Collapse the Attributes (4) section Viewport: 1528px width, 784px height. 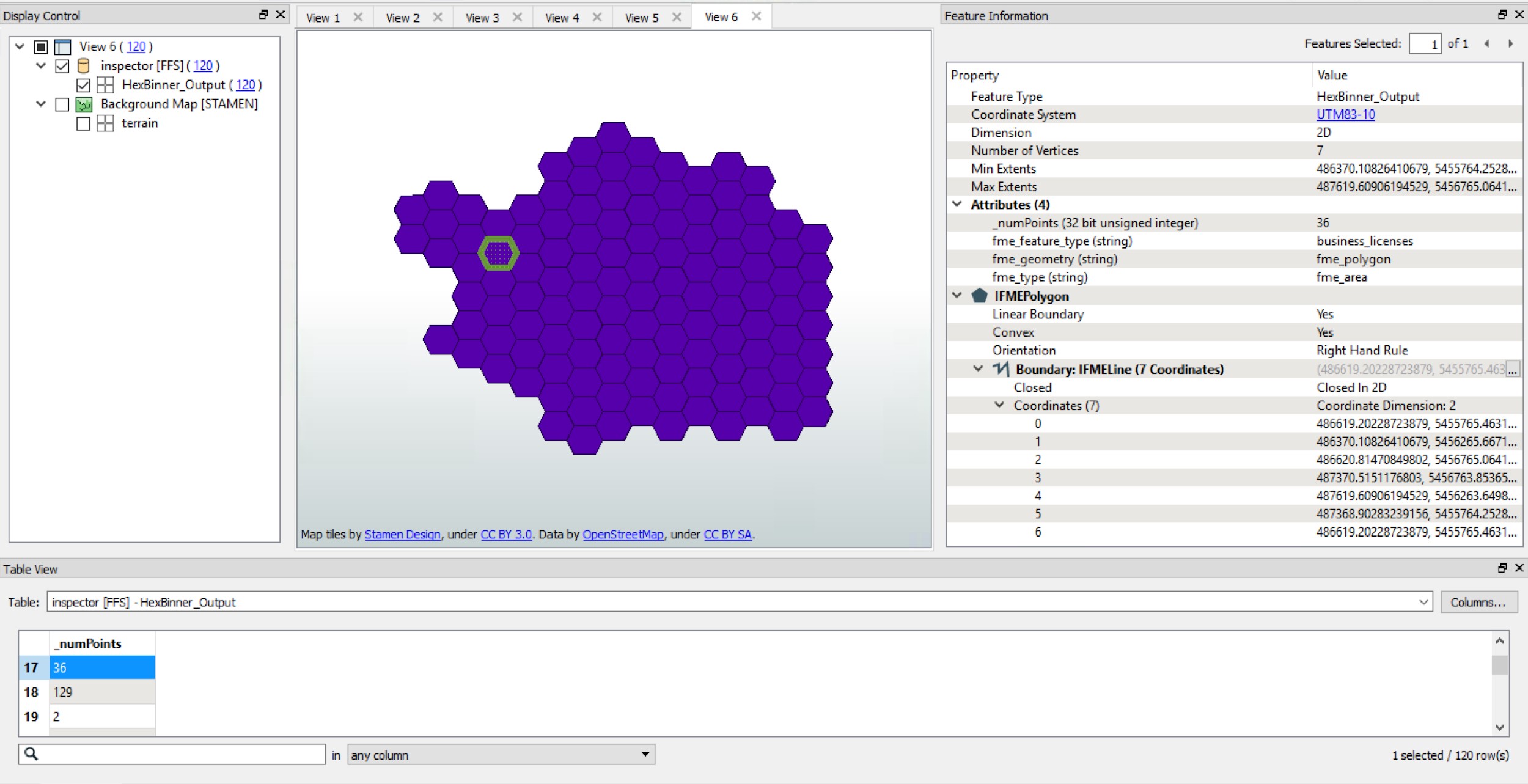tap(957, 204)
